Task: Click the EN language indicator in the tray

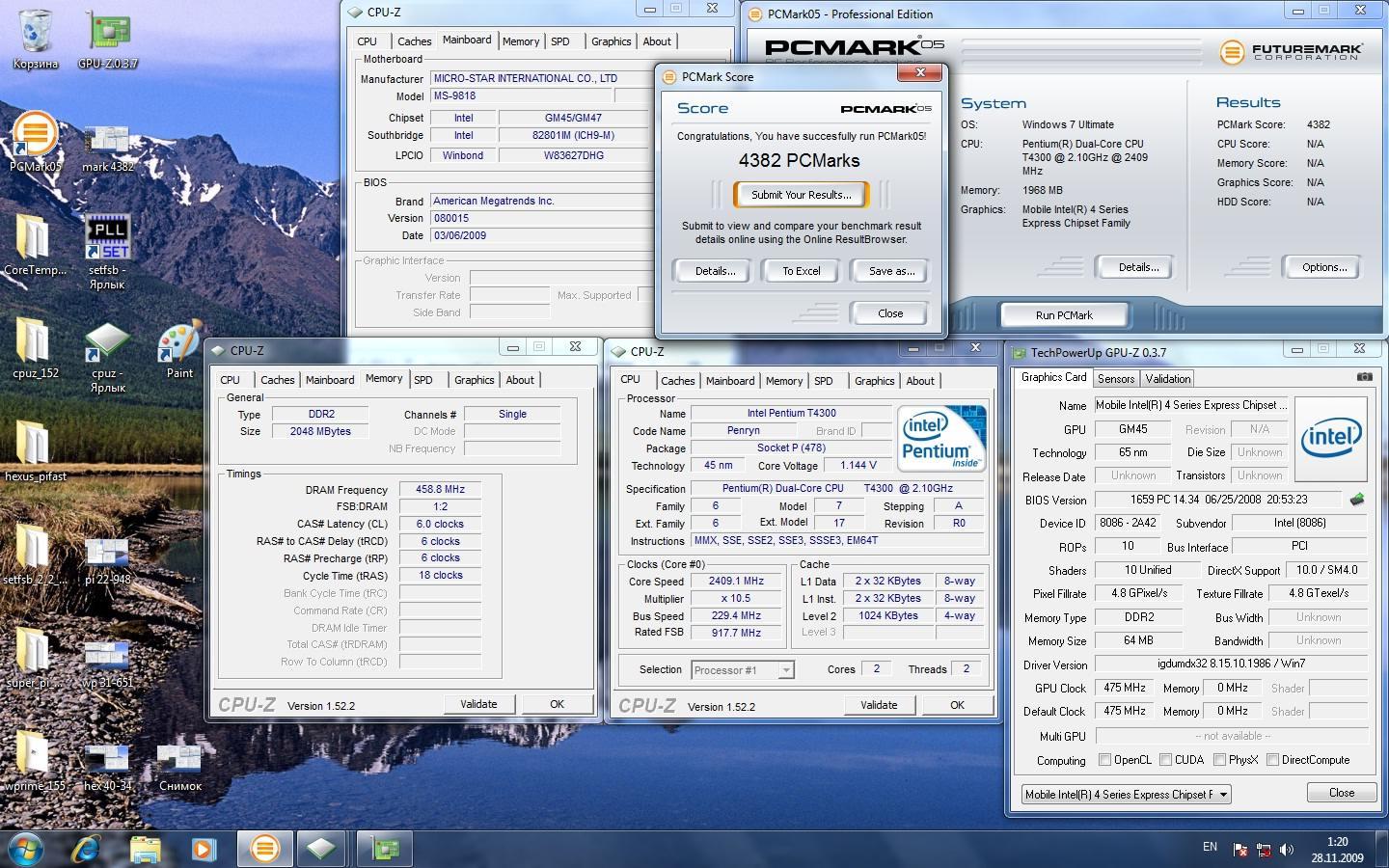Action: [1210, 847]
